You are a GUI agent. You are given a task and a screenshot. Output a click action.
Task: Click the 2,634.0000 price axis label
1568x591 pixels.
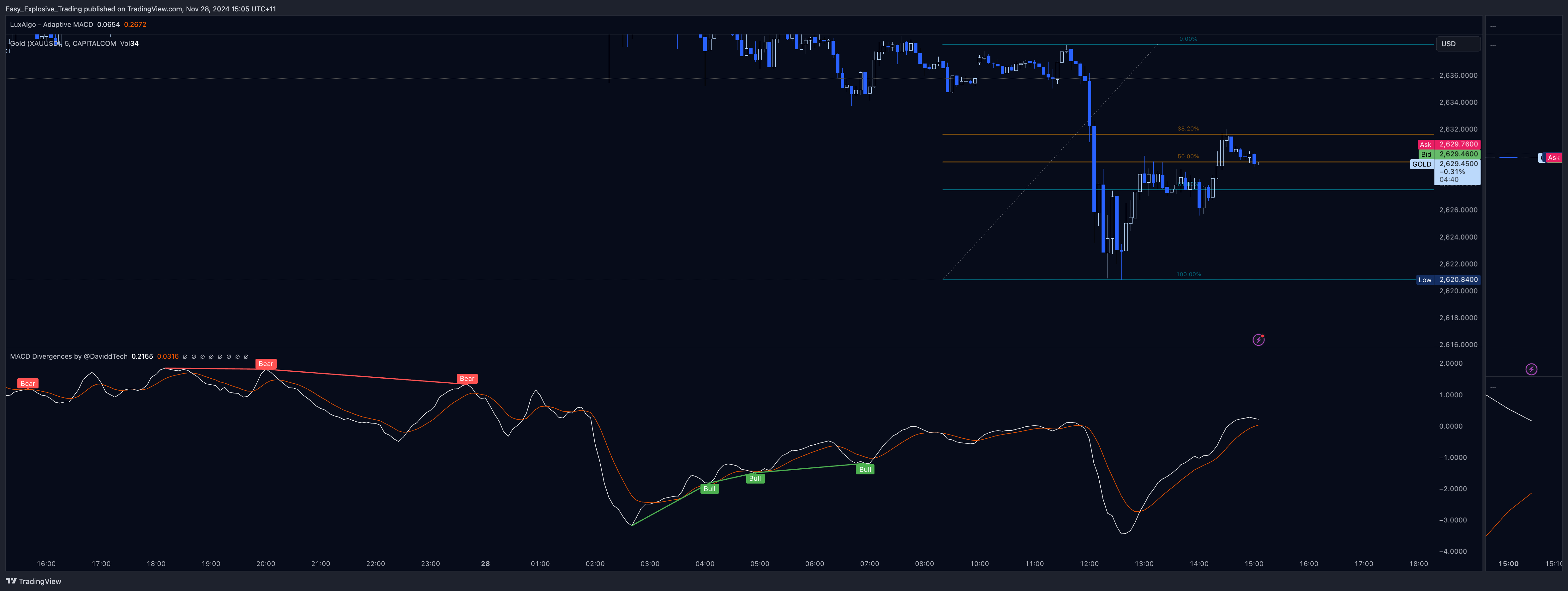(x=1458, y=102)
